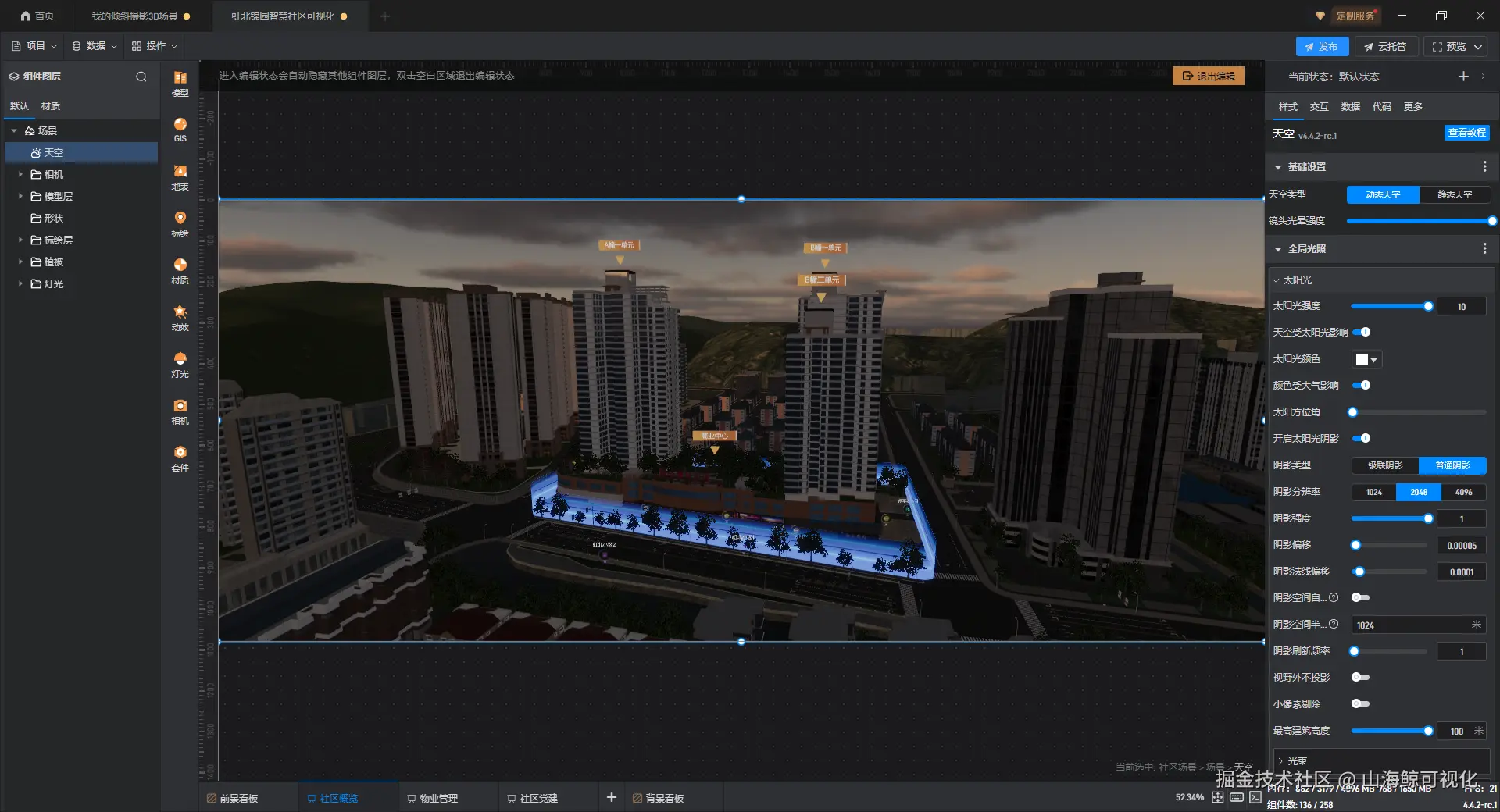
Task: Open the 动效 (Effects) component panel
Action: pyautogui.click(x=180, y=318)
